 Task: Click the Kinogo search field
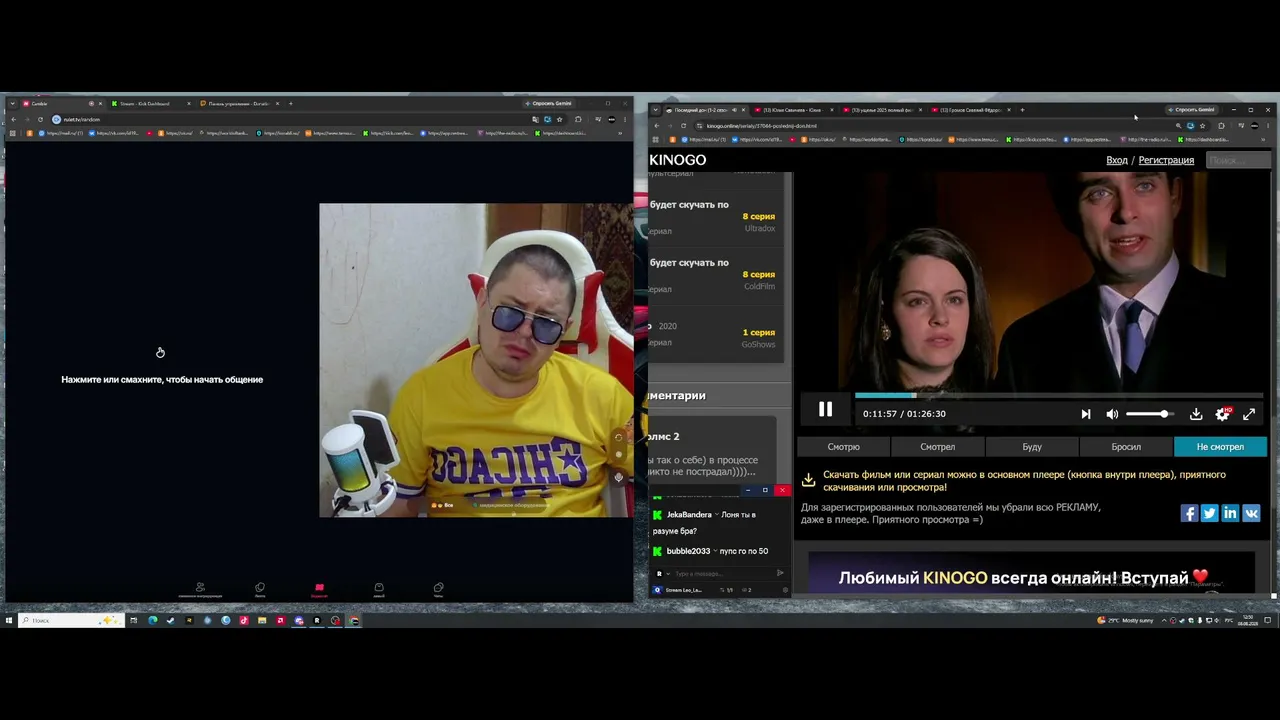pyautogui.click(x=1236, y=160)
